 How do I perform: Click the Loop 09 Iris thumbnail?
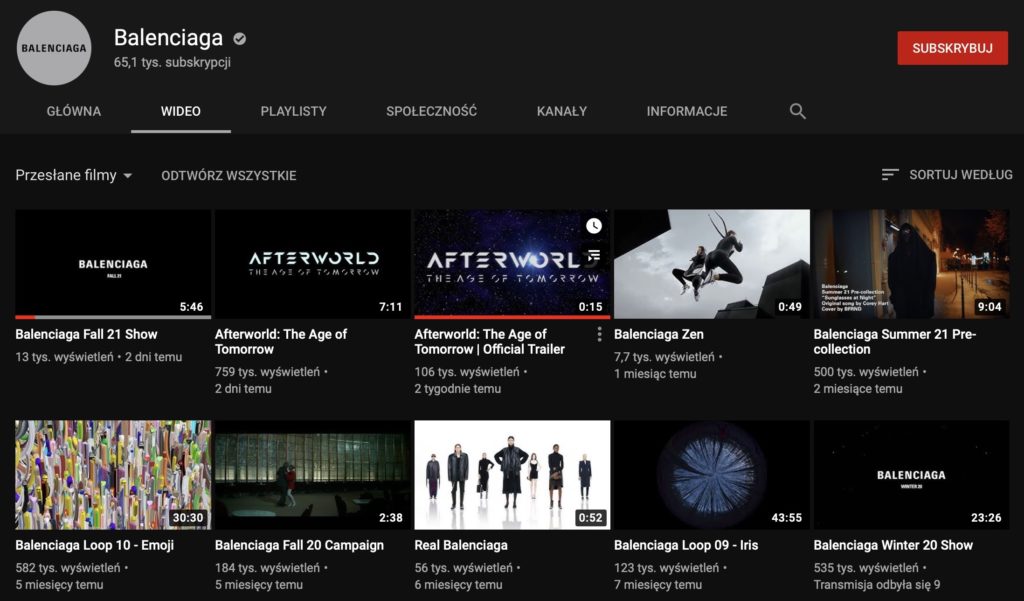[x=712, y=475]
